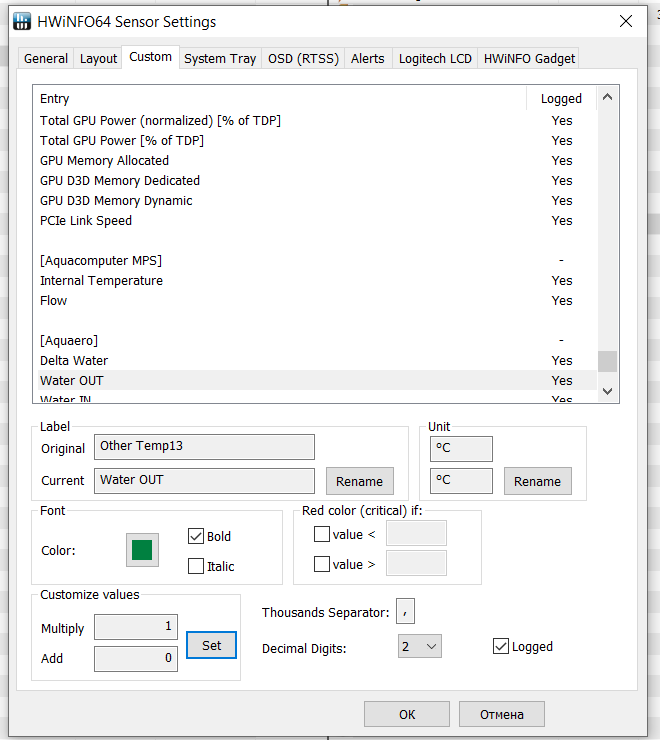Screen dimensions: 660x740
Task: Click the 'Entry' column header
Action: point(279,98)
